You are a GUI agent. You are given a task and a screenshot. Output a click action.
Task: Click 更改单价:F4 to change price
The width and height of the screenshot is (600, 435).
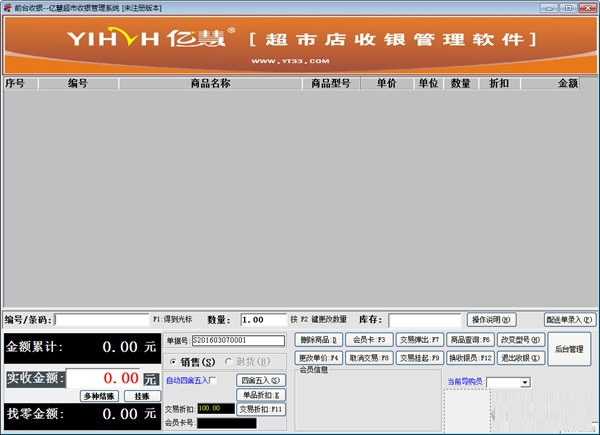pos(318,358)
